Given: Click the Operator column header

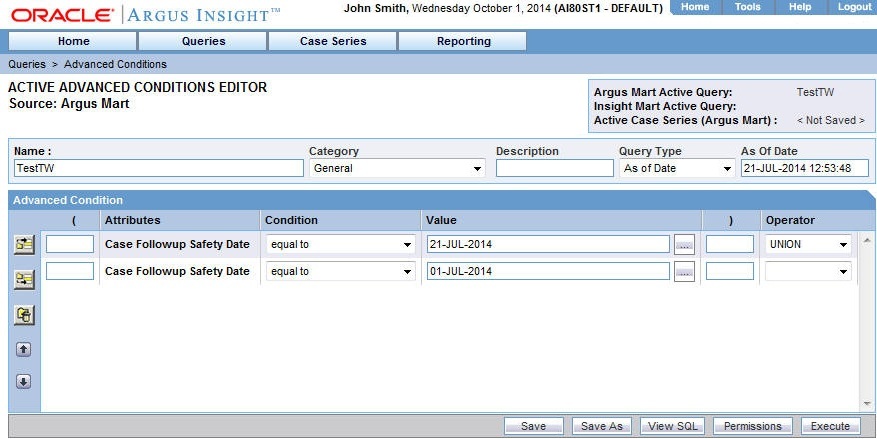Looking at the screenshot, I should (x=790, y=220).
